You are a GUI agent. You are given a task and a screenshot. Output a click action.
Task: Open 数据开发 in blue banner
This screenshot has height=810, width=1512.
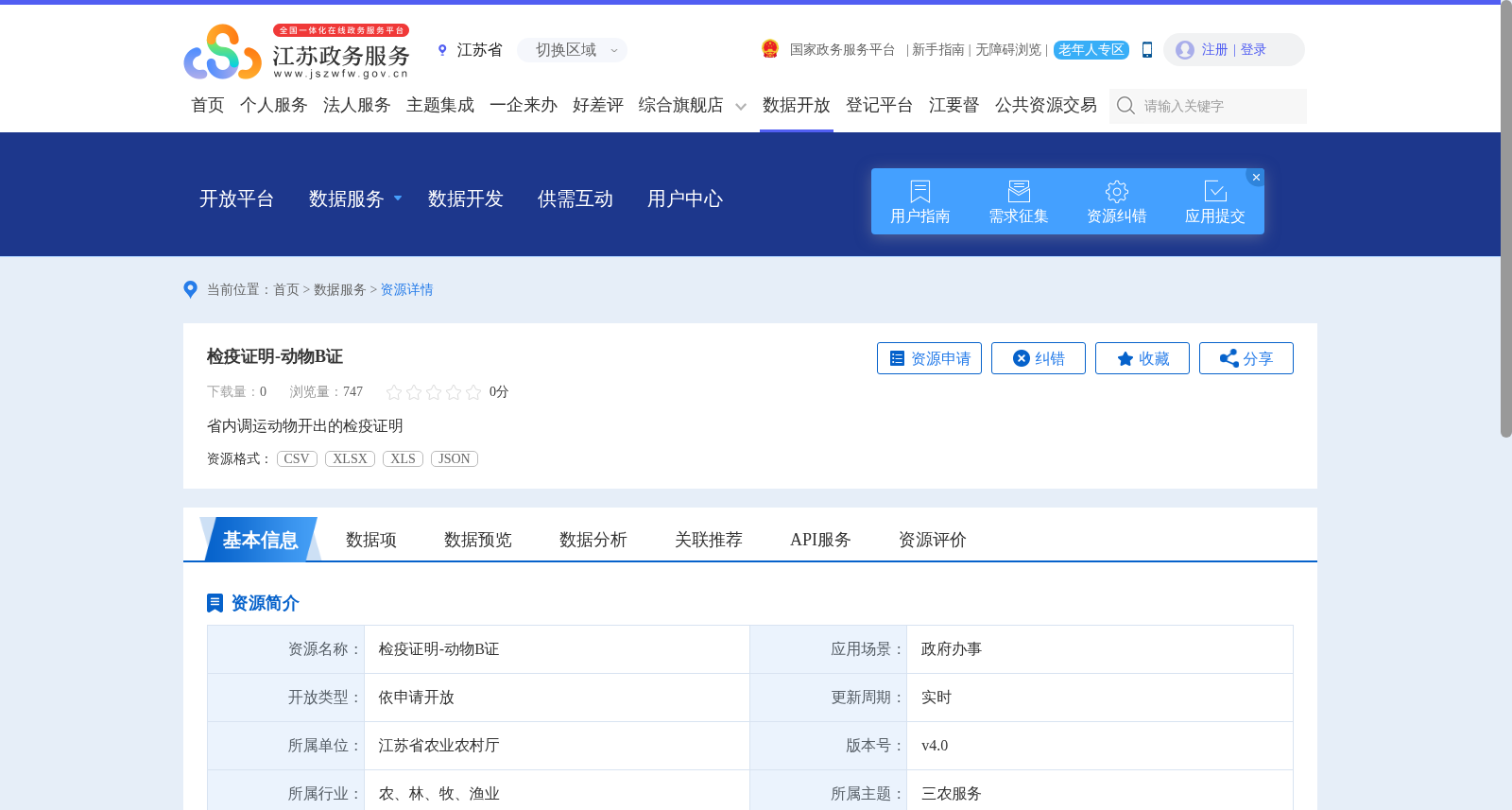pyautogui.click(x=466, y=198)
